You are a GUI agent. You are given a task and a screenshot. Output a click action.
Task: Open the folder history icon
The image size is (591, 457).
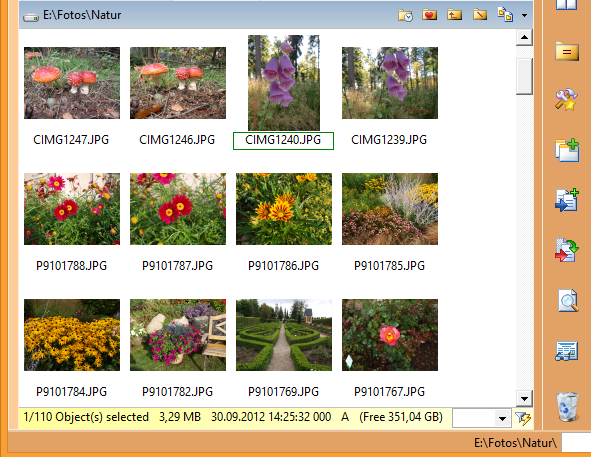[x=405, y=15]
